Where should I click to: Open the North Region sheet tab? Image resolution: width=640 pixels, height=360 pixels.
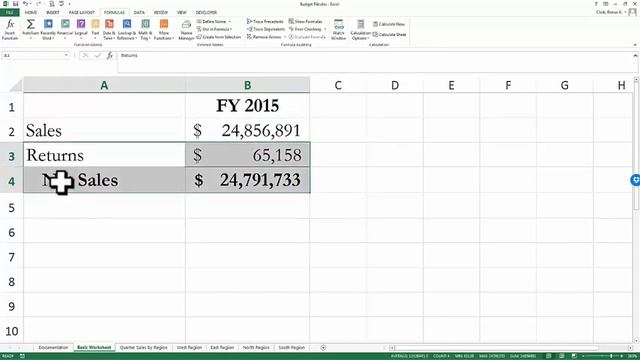coord(256,347)
